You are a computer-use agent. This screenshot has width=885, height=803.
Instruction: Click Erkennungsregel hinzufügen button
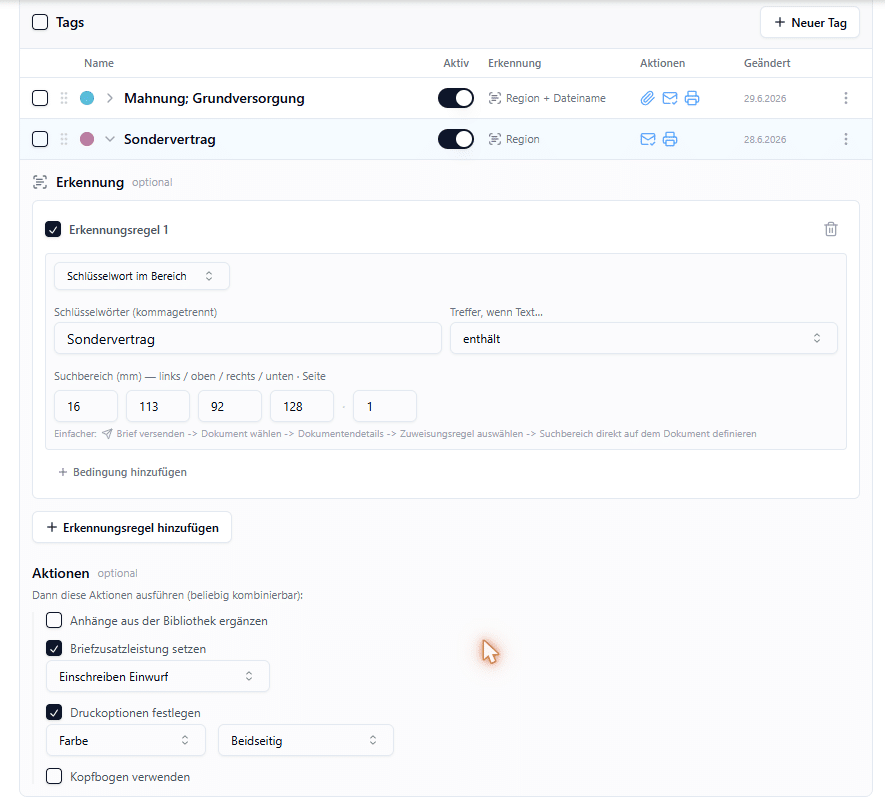click(132, 528)
